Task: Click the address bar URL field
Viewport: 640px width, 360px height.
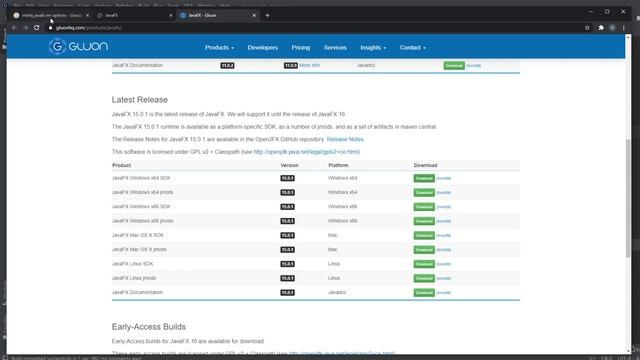Action: (314, 28)
